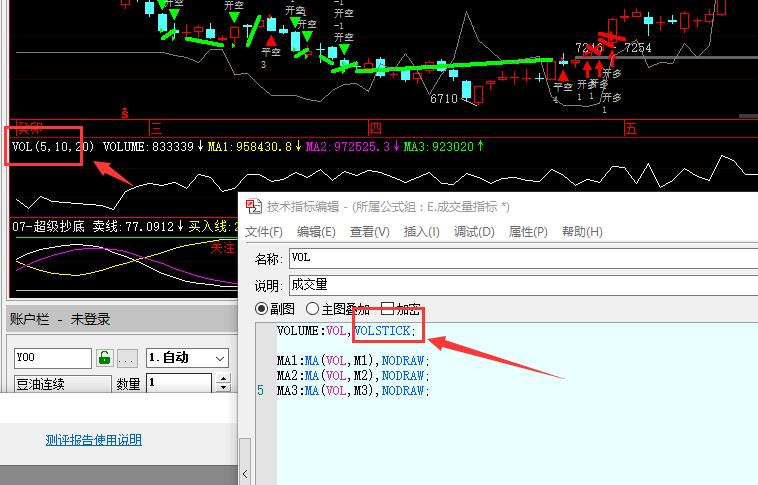Open the 测评报告使用说明 link

pos(94,440)
